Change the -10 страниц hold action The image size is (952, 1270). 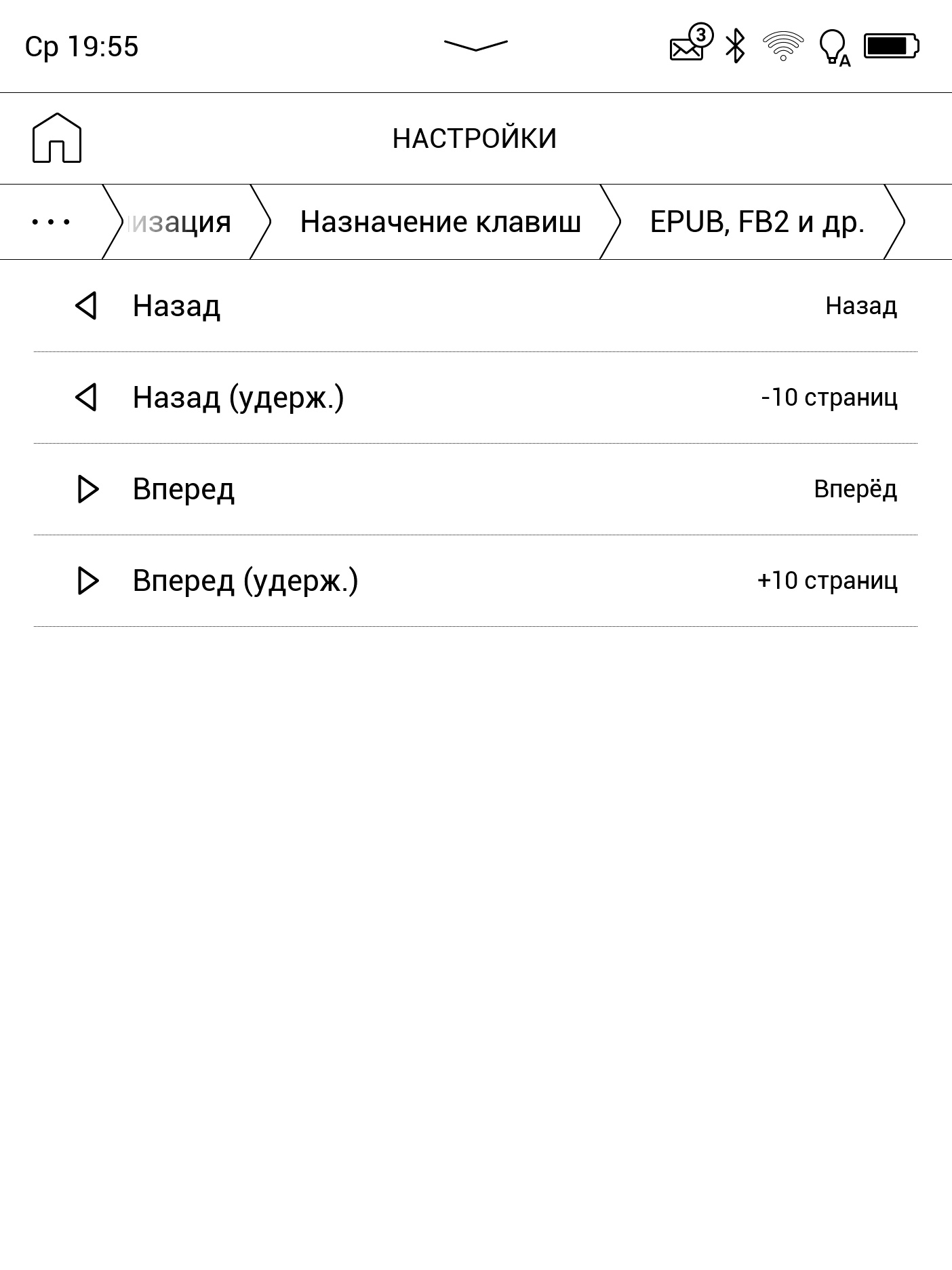[x=829, y=398]
